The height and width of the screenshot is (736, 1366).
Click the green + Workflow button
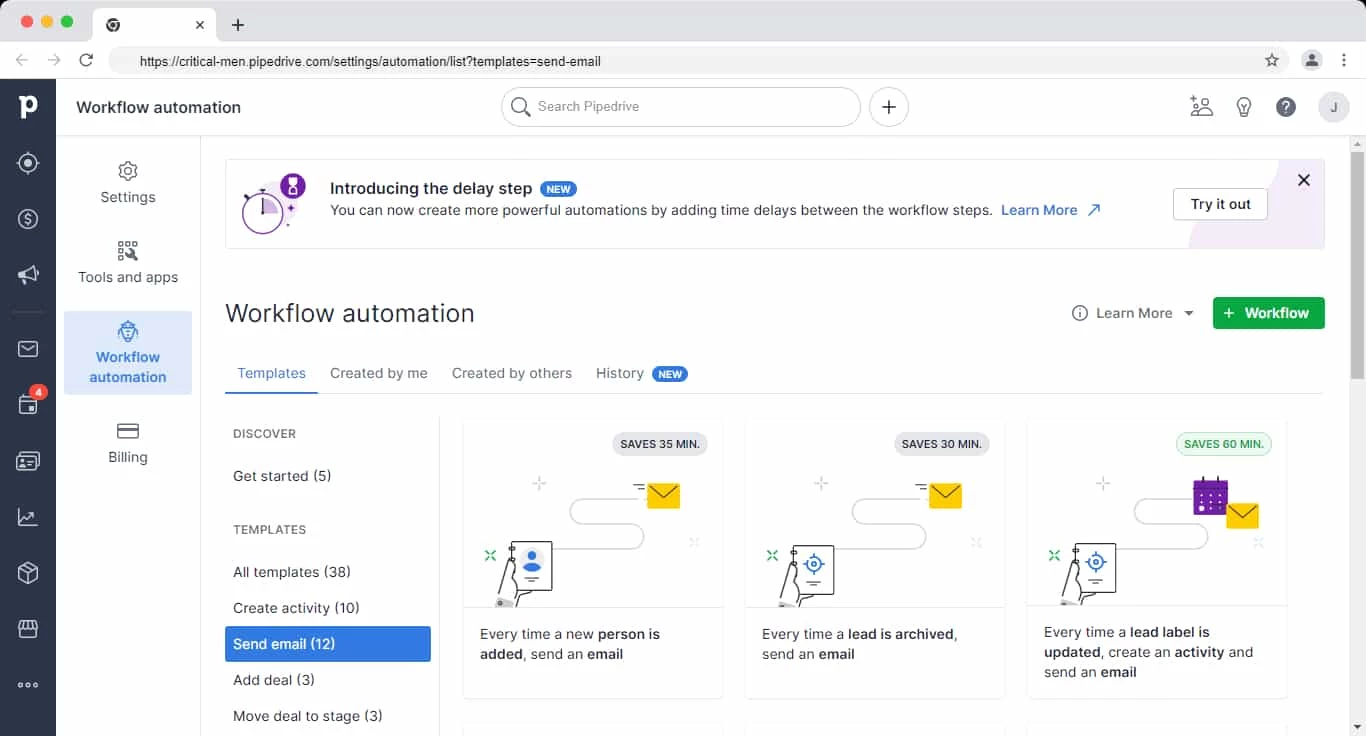pyautogui.click(x=1268, y=313)
